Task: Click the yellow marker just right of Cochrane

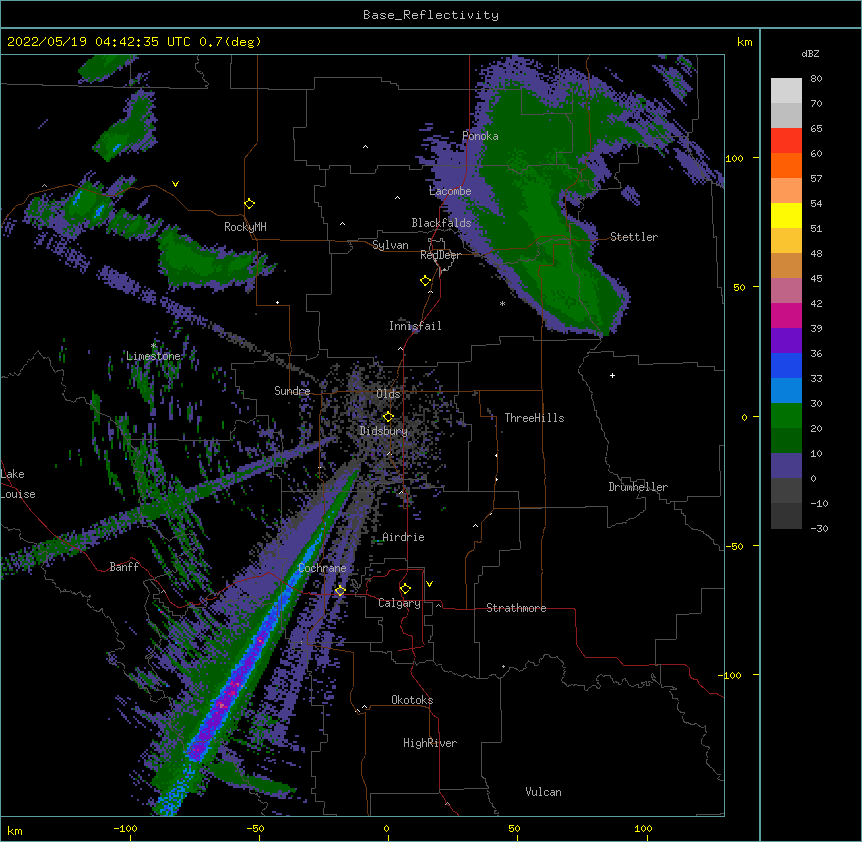Action: [340, 591]
